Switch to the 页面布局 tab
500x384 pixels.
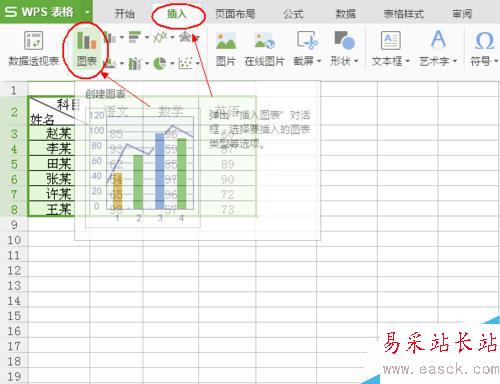(235, 14)
